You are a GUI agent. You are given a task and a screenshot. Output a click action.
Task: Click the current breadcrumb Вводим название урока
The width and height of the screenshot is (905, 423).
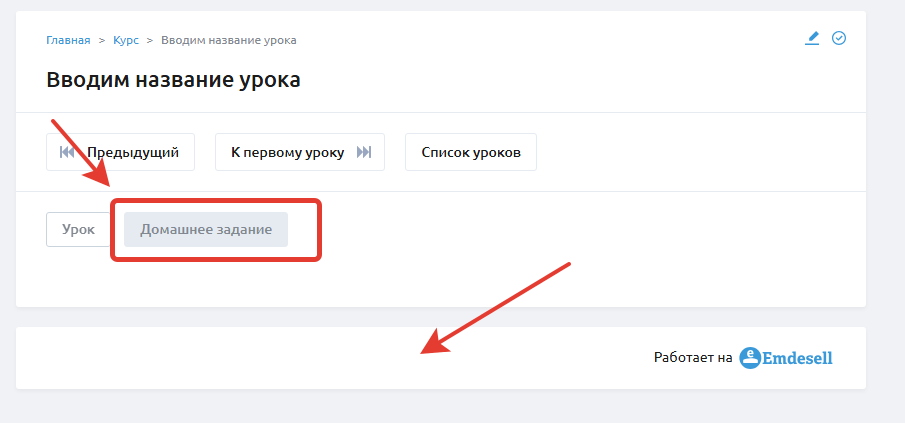click(x=229, y=40)
